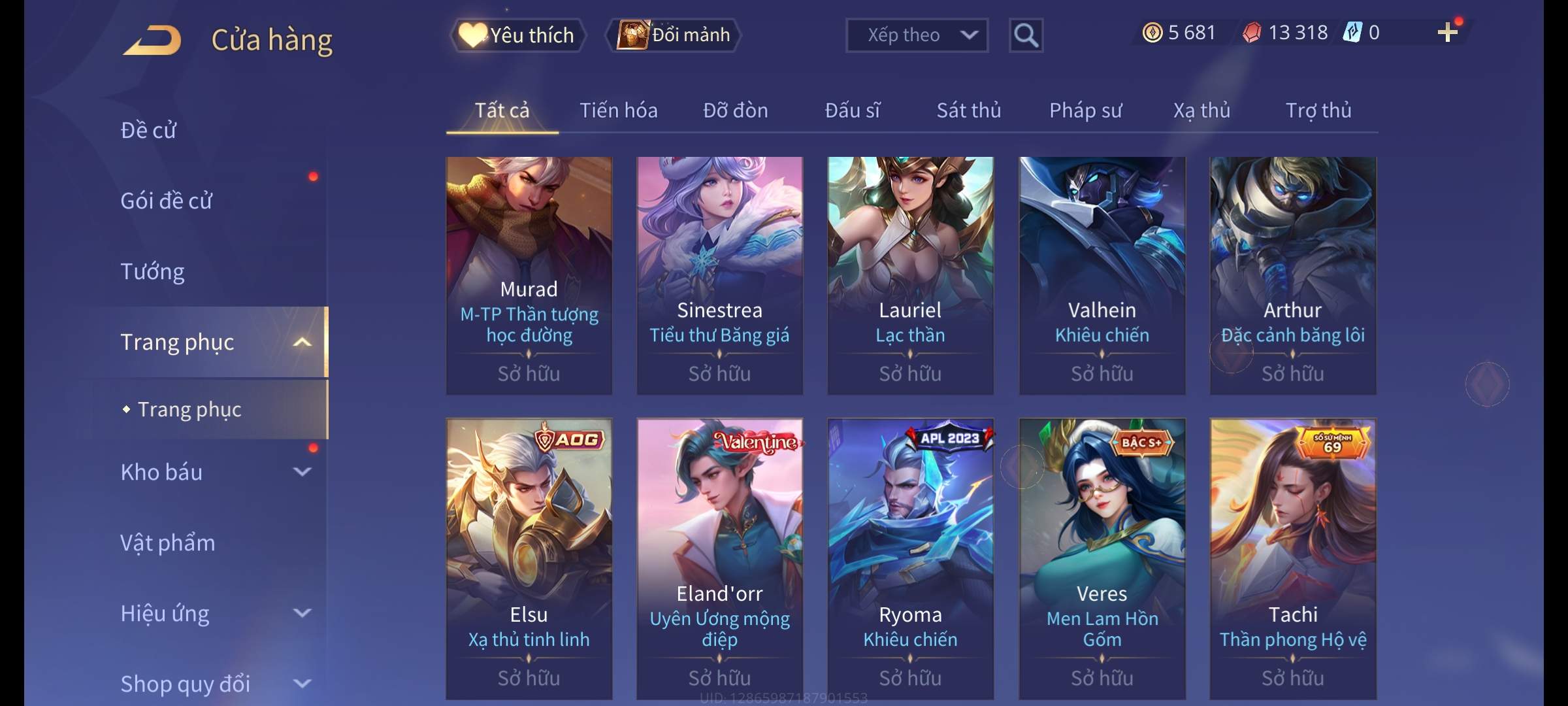Open the Tướng sidebar item
Viewport: 1568px width, 706px height.
click(152, 271)
